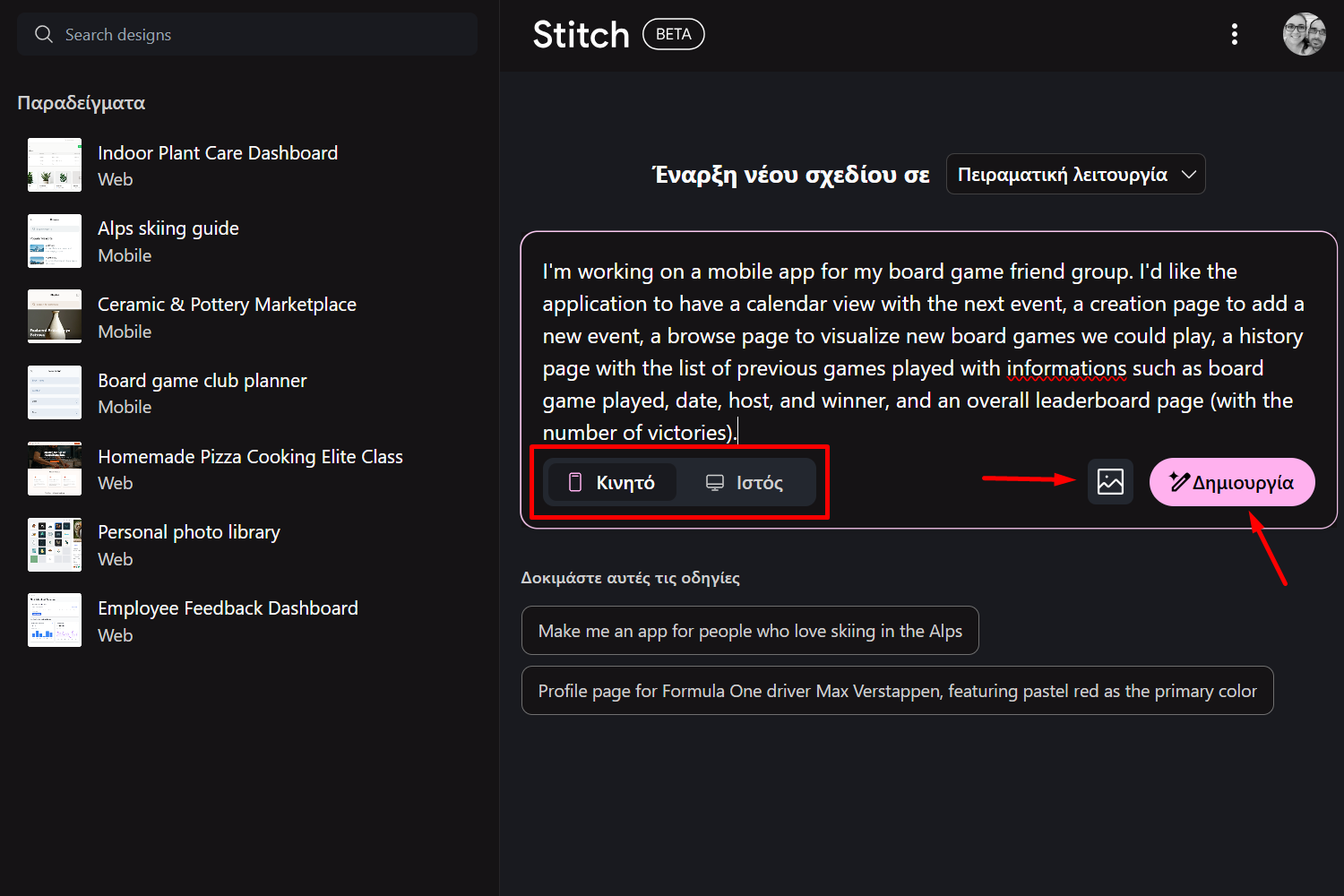This screenshot has width=1344, height=896.
Task: Open Employee Feedback Dashboard thumbnail
Action: point(55,620)
